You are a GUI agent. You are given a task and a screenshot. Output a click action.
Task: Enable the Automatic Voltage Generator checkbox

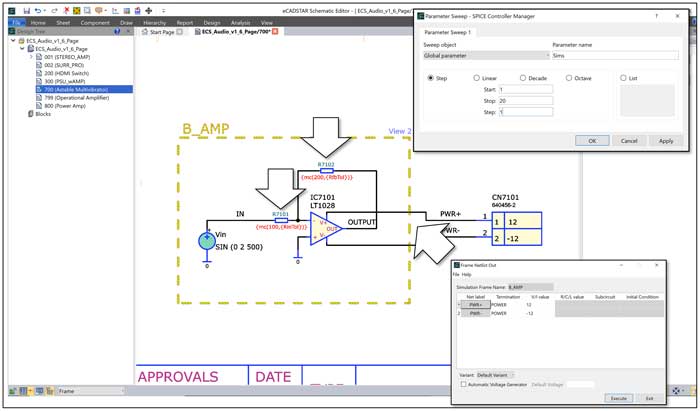coord(463,384)
